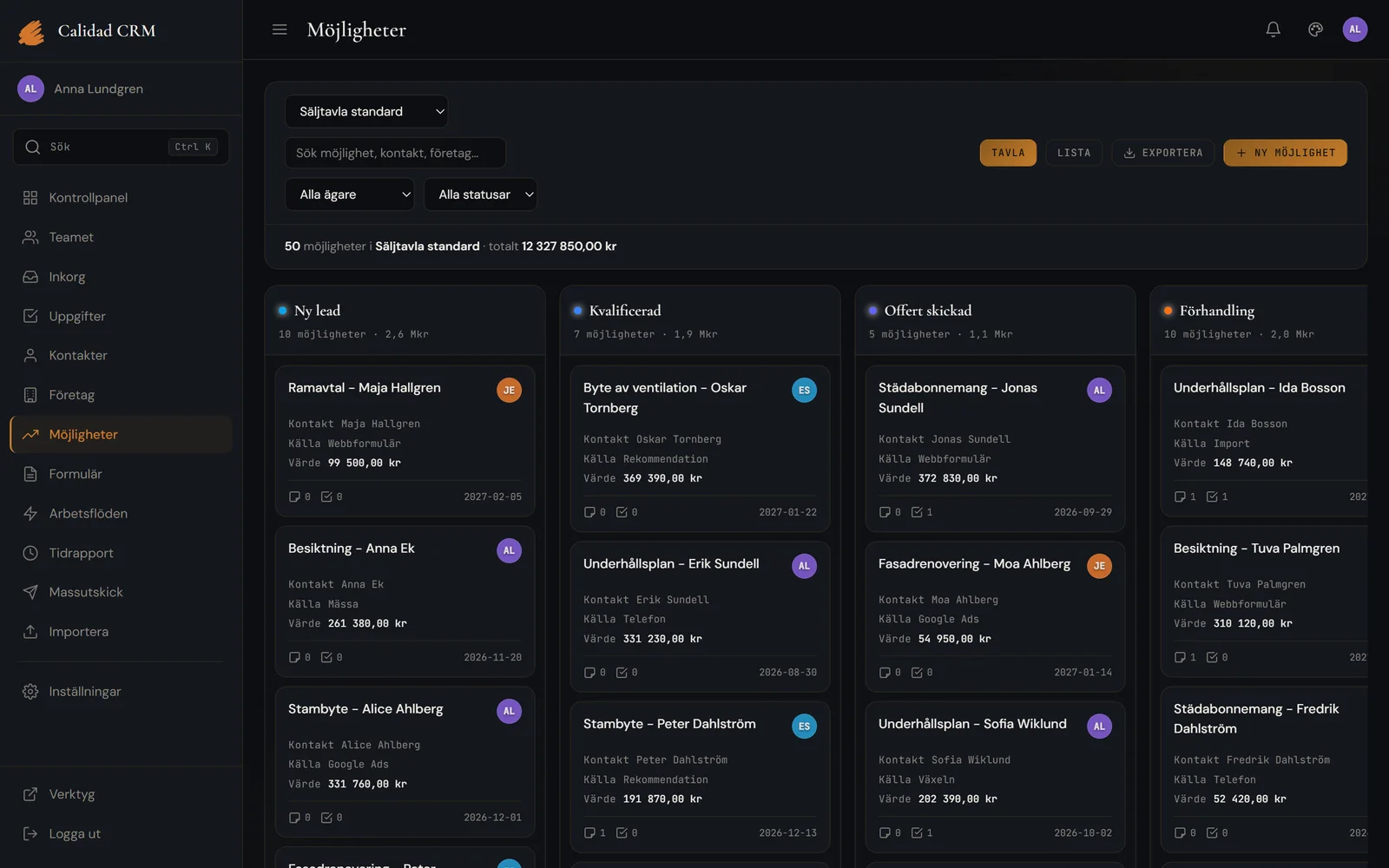The width and height of the screenshot is (1389, 868).
Task: Click the Importera upload icon
Action: coord(30,632)
